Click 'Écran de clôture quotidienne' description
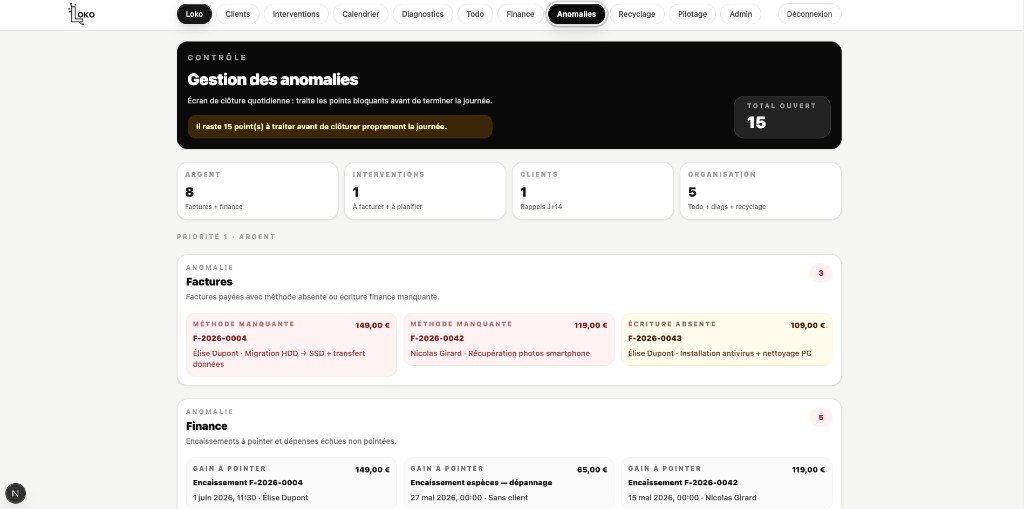 click(x=340, y=101)
